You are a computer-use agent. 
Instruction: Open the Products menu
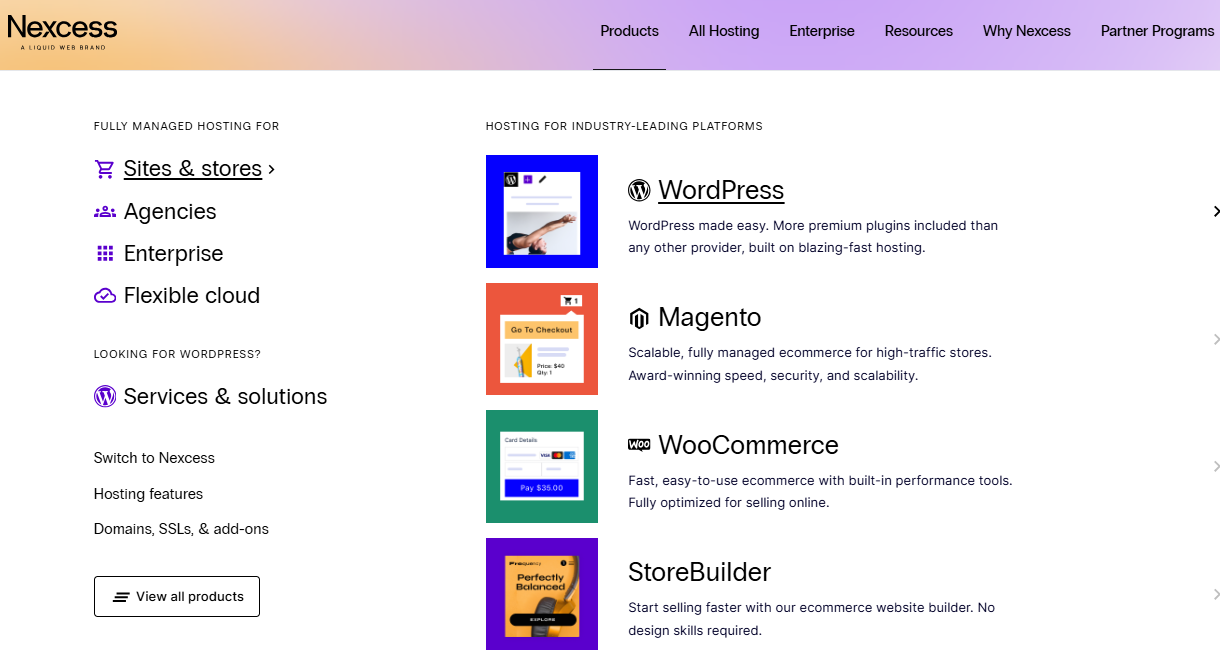(629, 31)
